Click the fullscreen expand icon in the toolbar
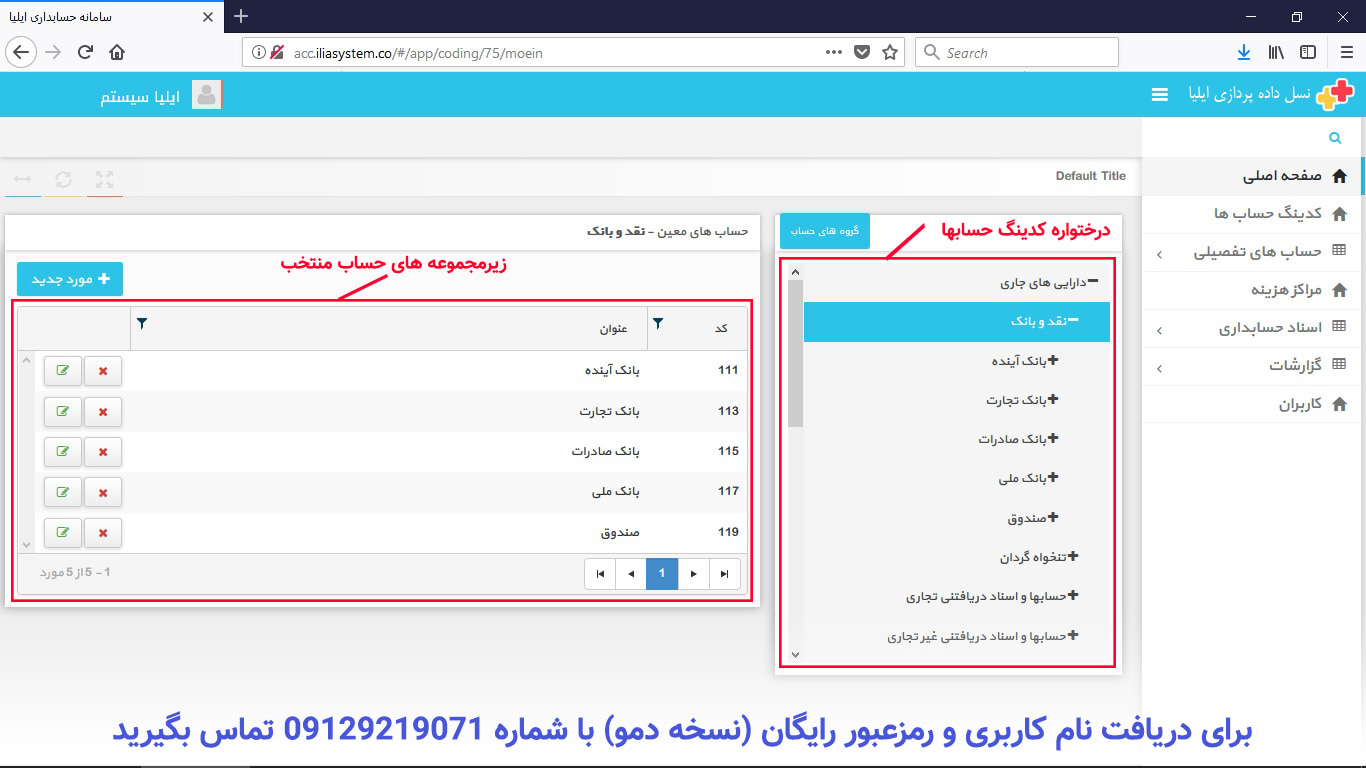 (104, 180)
